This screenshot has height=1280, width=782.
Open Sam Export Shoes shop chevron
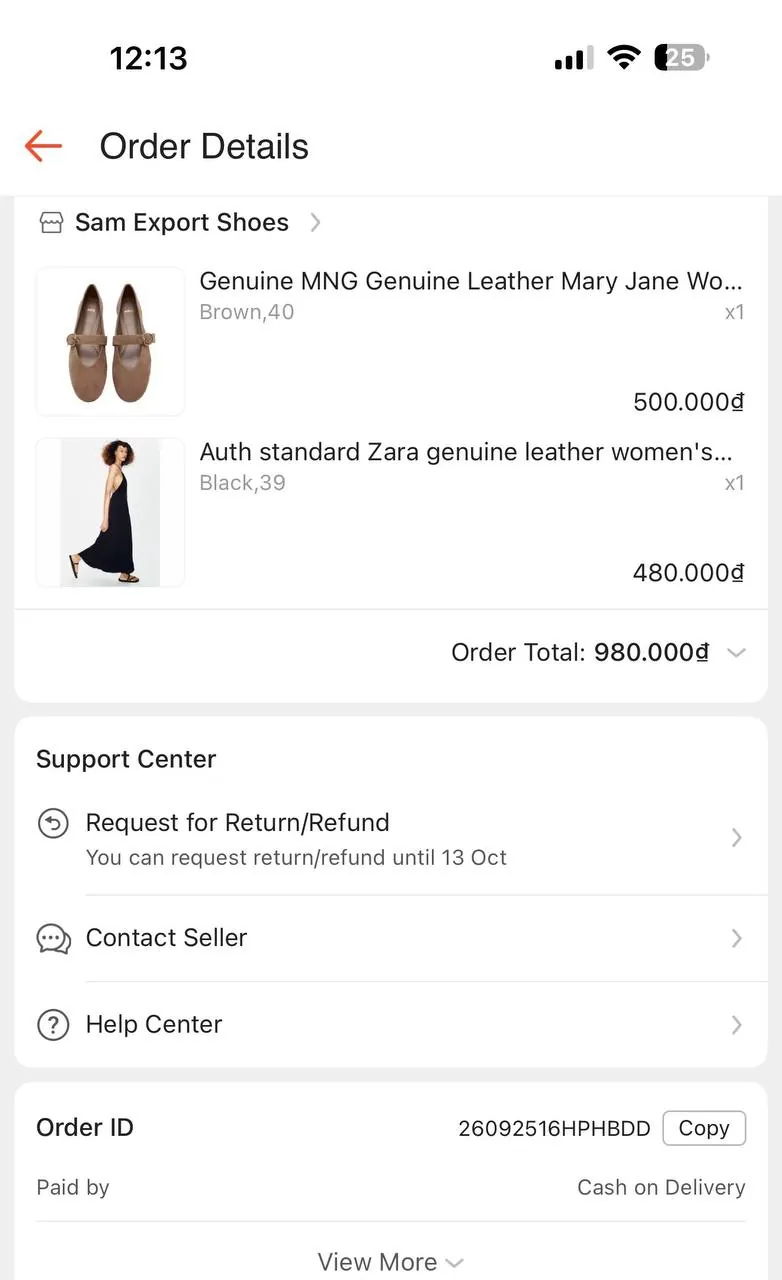(x=315, y=222)
